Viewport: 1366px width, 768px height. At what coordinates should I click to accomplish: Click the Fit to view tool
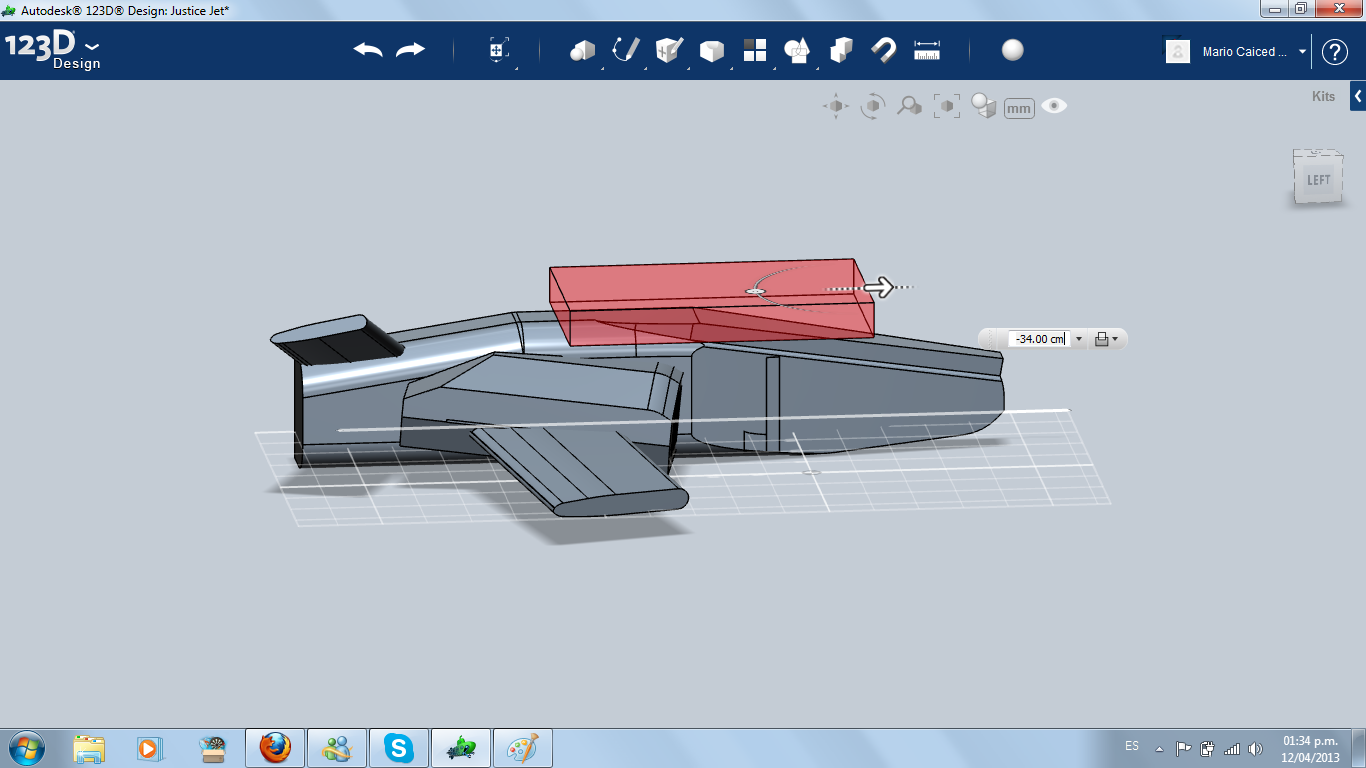(946, 106)
